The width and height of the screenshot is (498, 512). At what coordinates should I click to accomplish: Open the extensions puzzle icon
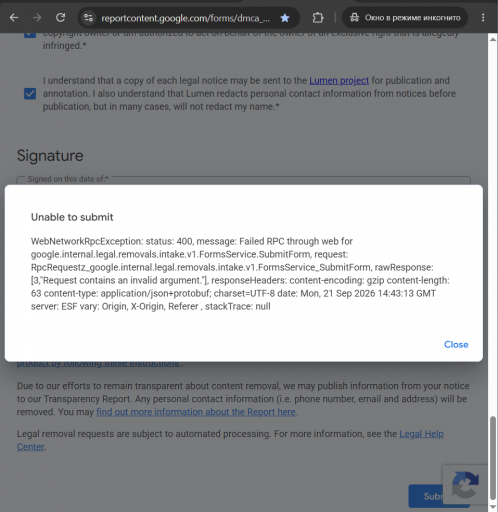[x=318, y=18]
